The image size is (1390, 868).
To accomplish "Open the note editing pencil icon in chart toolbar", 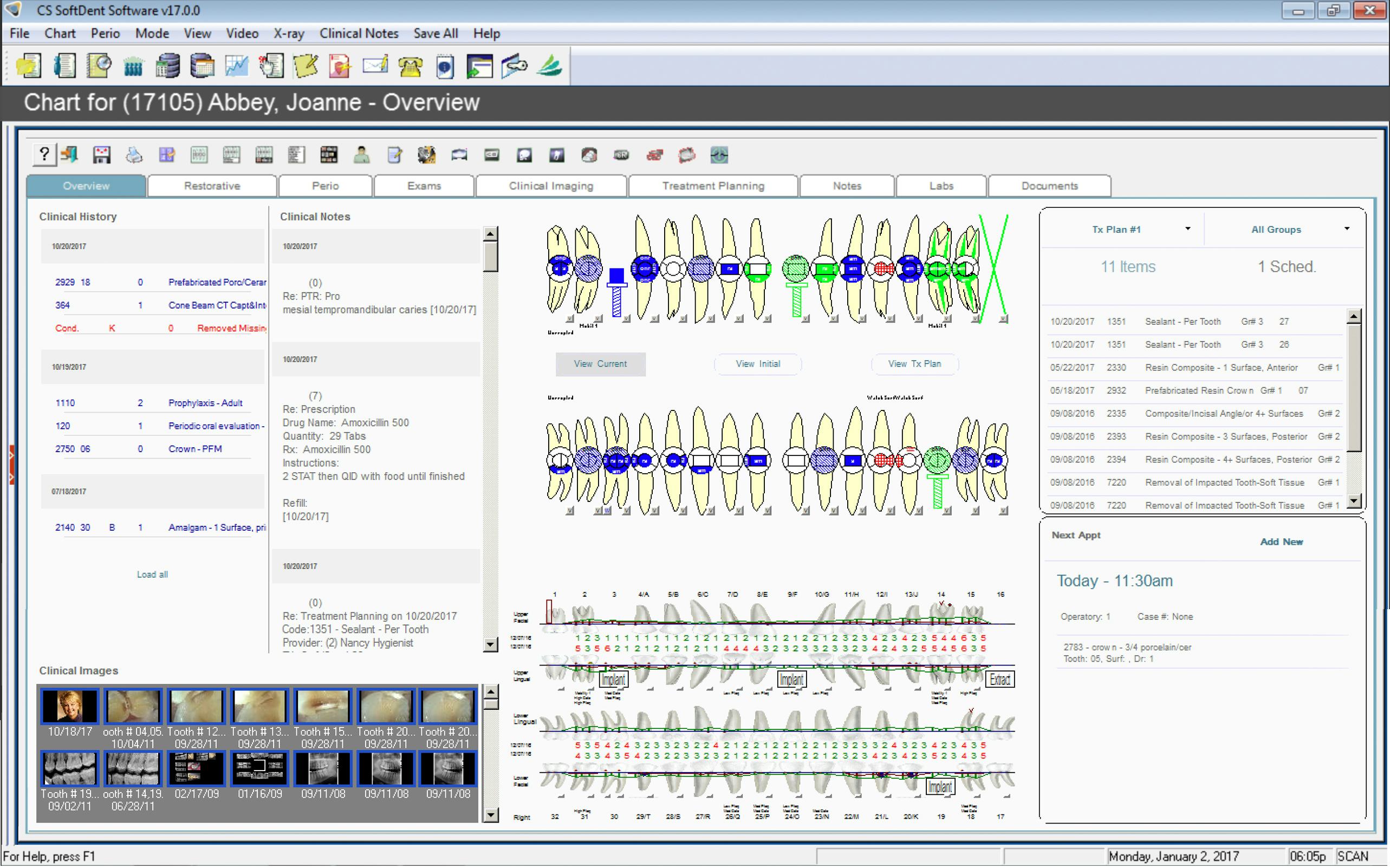I will click(395, 155).
